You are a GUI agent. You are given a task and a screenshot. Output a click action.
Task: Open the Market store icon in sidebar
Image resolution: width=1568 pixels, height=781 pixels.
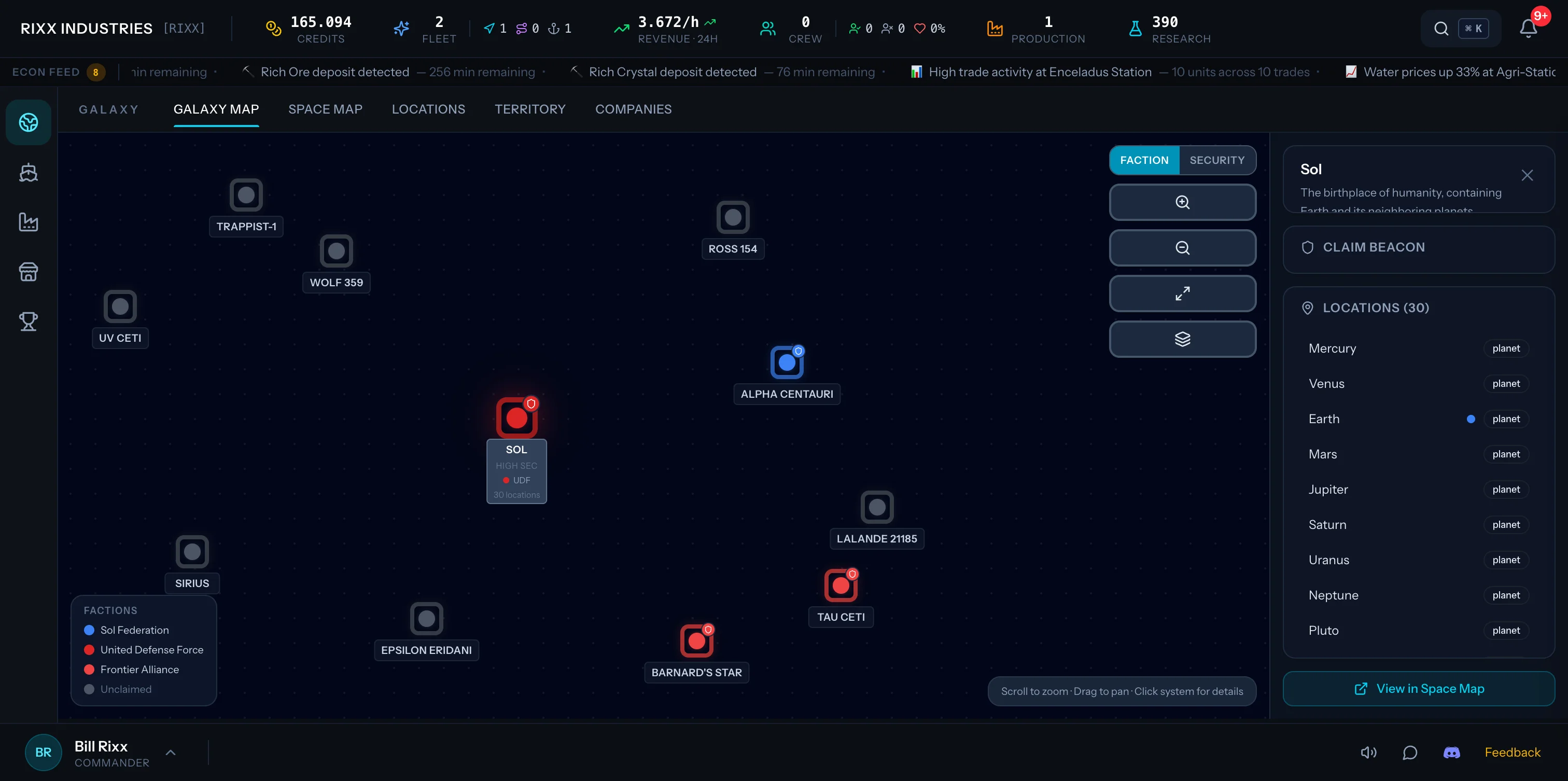[x=28, y=272]
